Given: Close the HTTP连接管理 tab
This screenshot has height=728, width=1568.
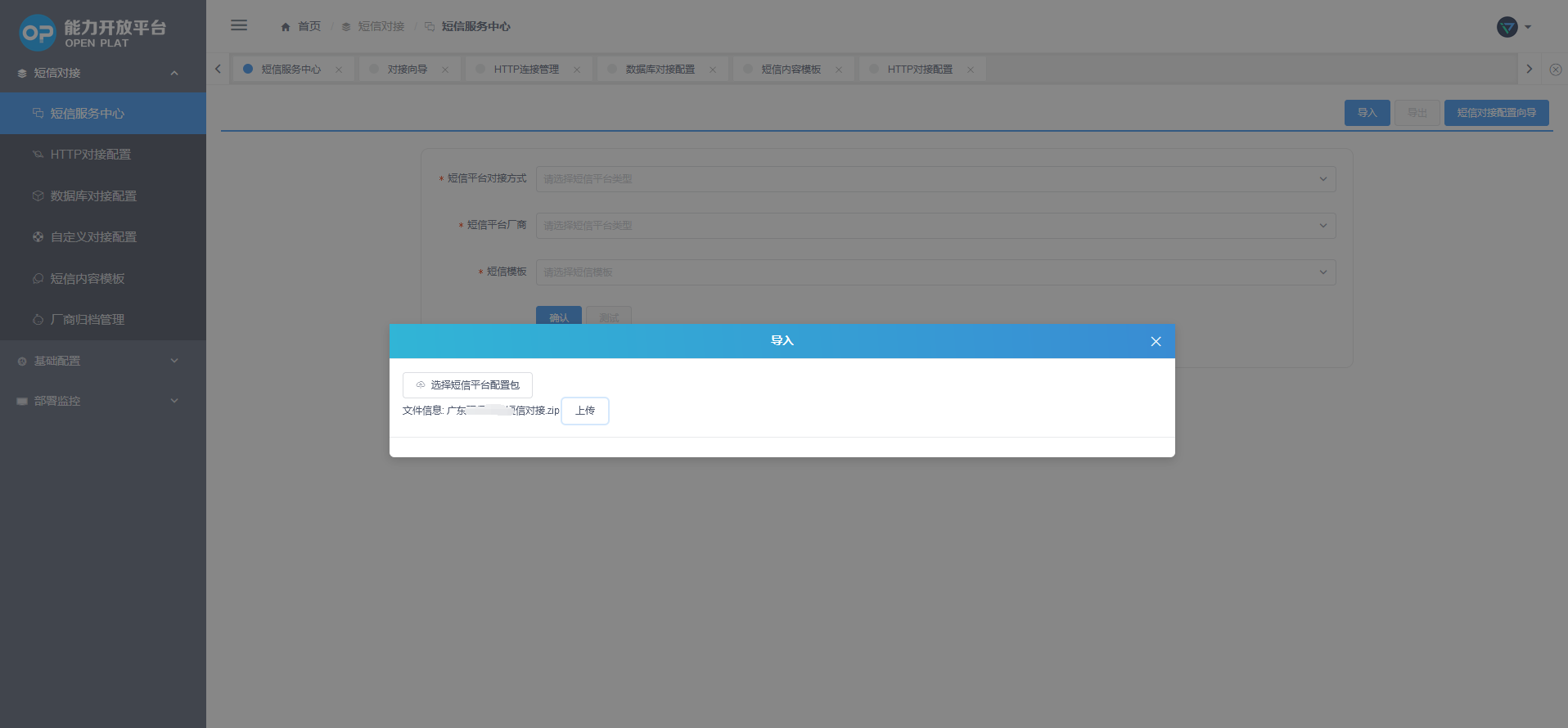Looking at the screenshot, I should coord(577,70).
